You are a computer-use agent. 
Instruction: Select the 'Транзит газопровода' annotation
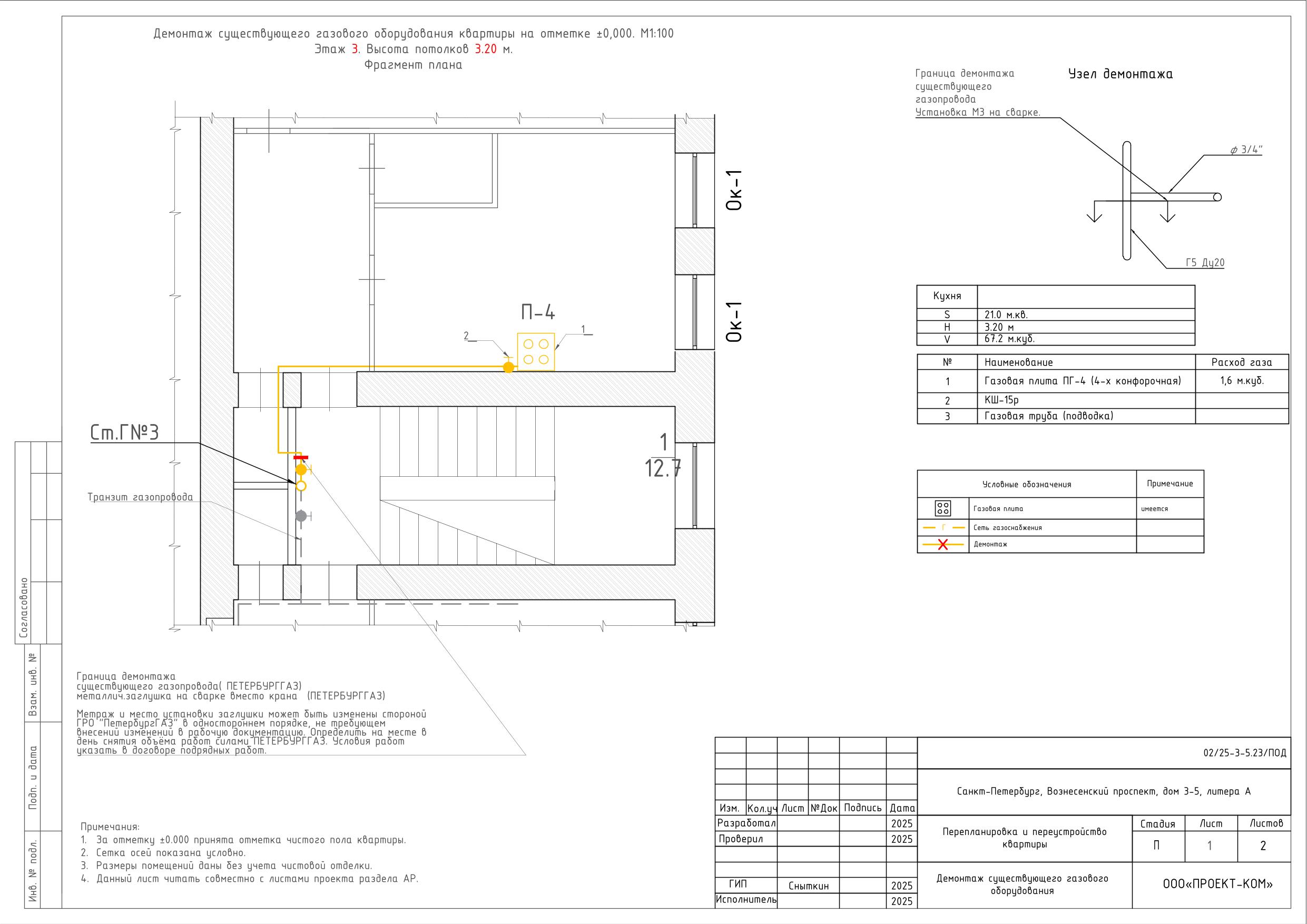tap(140, 497)
